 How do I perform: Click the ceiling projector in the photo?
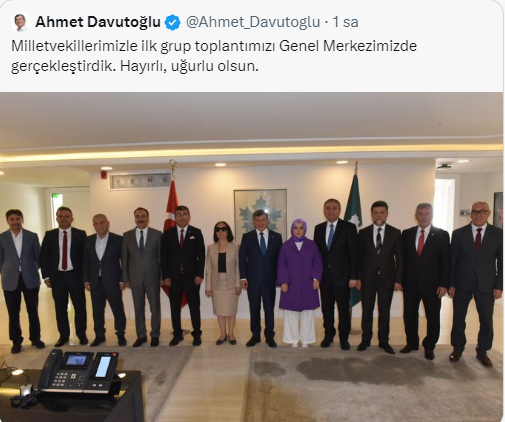444,166
